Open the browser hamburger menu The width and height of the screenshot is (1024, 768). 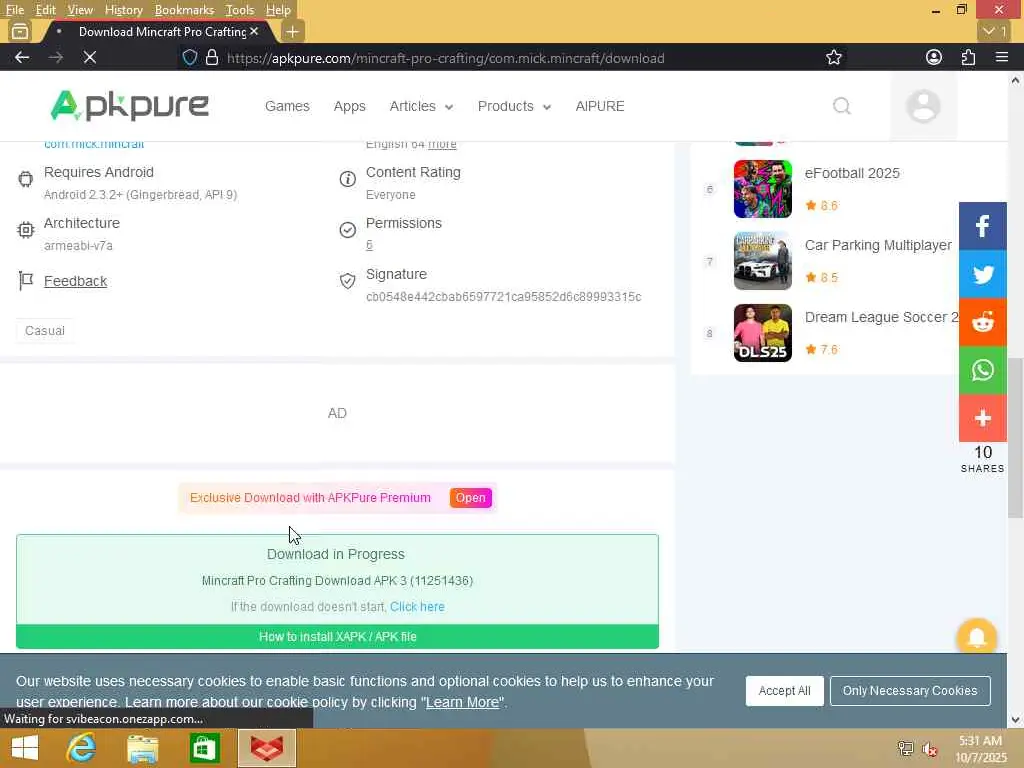(1002, 57)
